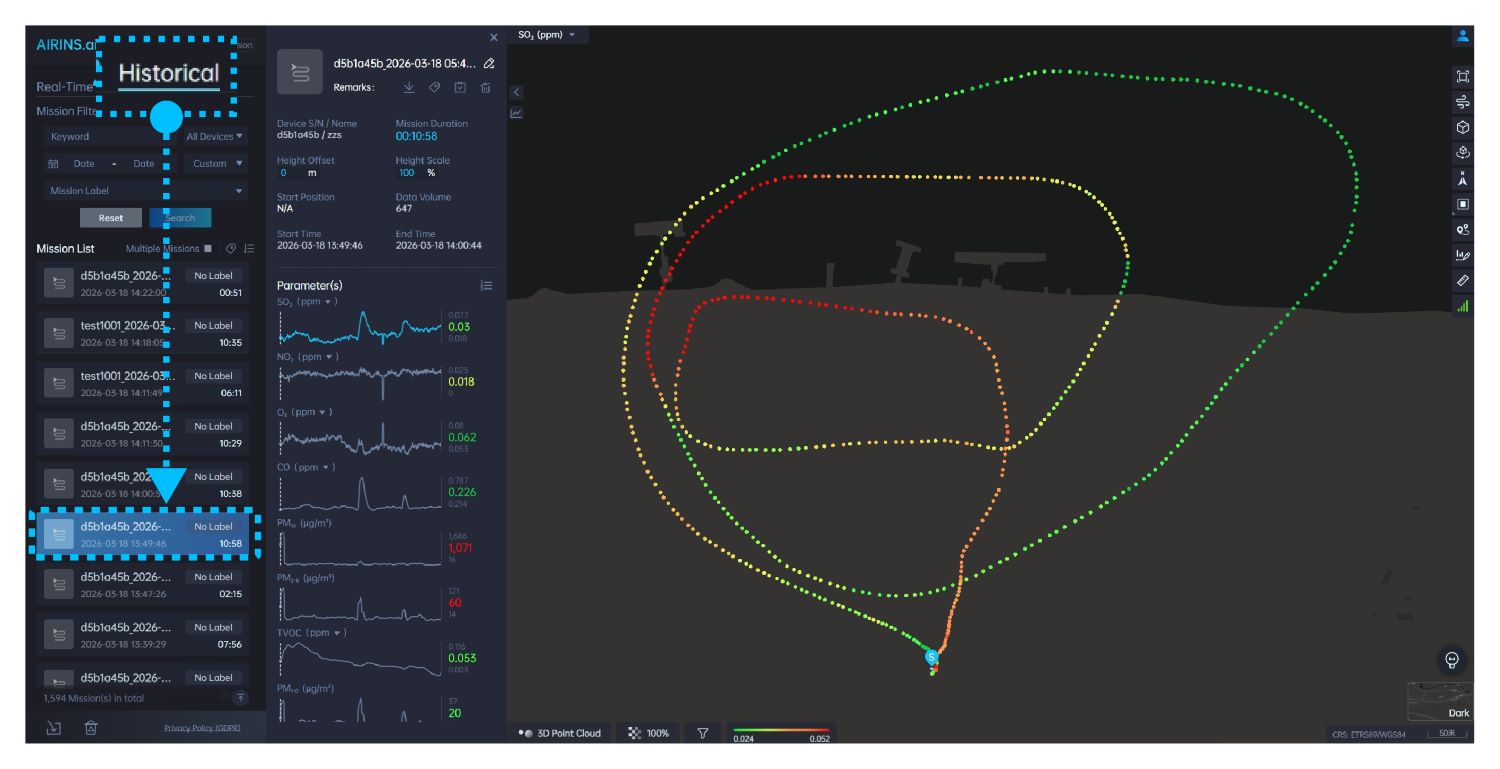
Task: Open the user account icon
Action: [x=1463, y=35]
